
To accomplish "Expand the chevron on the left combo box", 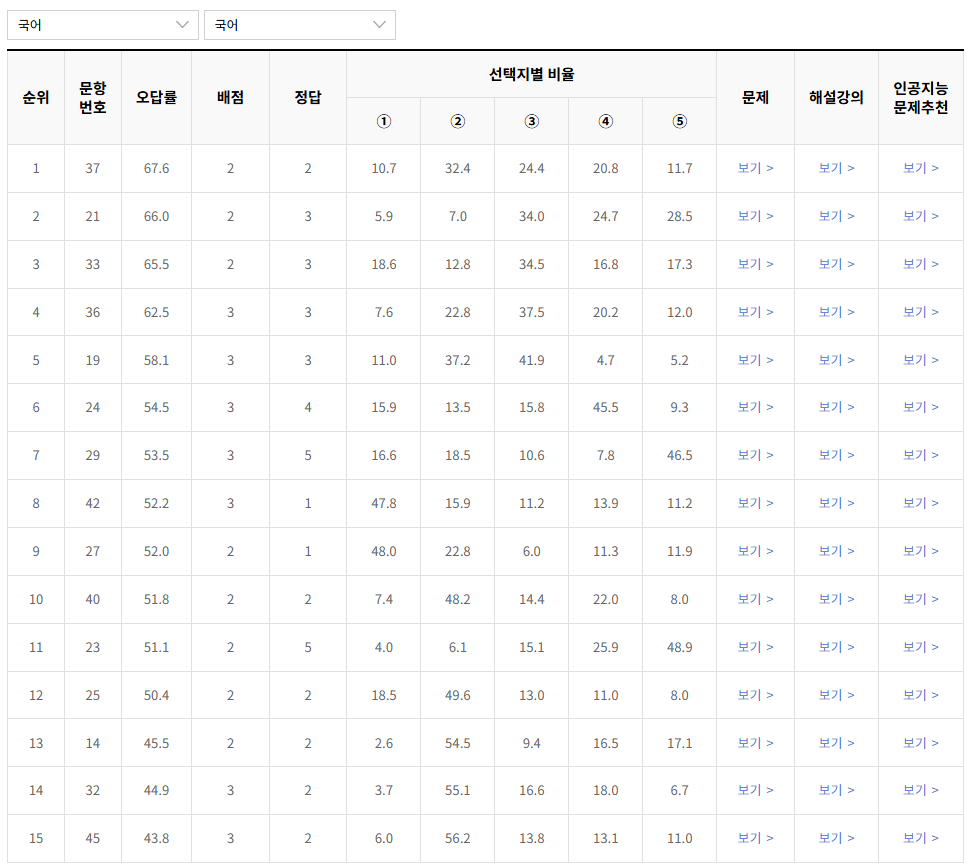I will click(x=182, y=24).
